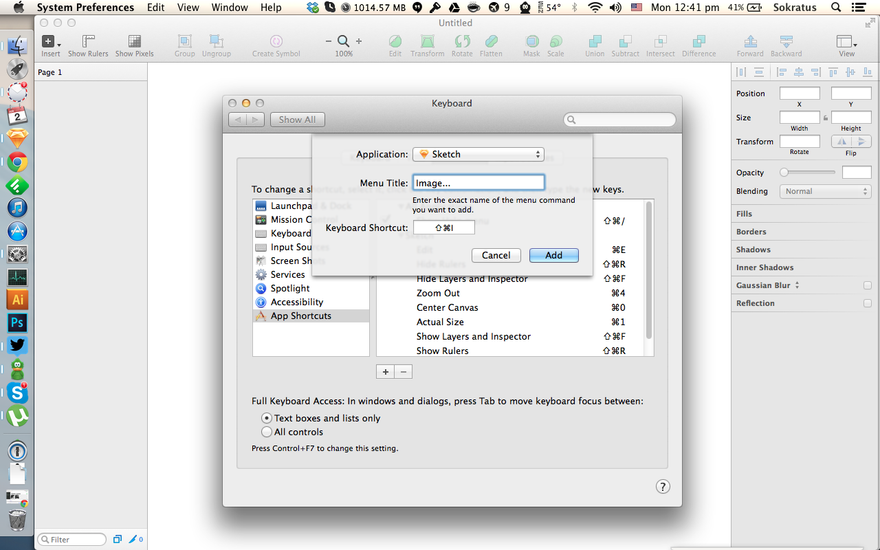Open Skype from the Dock
Screen dimensions: 880x550
17,392
